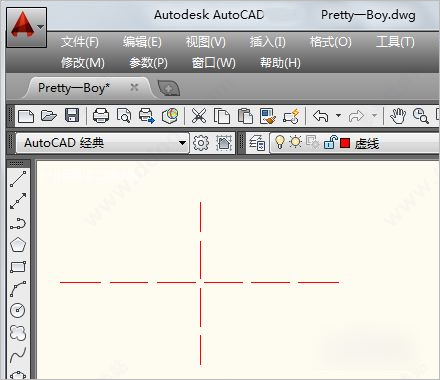440x380 pixels.
Task: Click the 3D Print icon
Action: coord(170,116)
